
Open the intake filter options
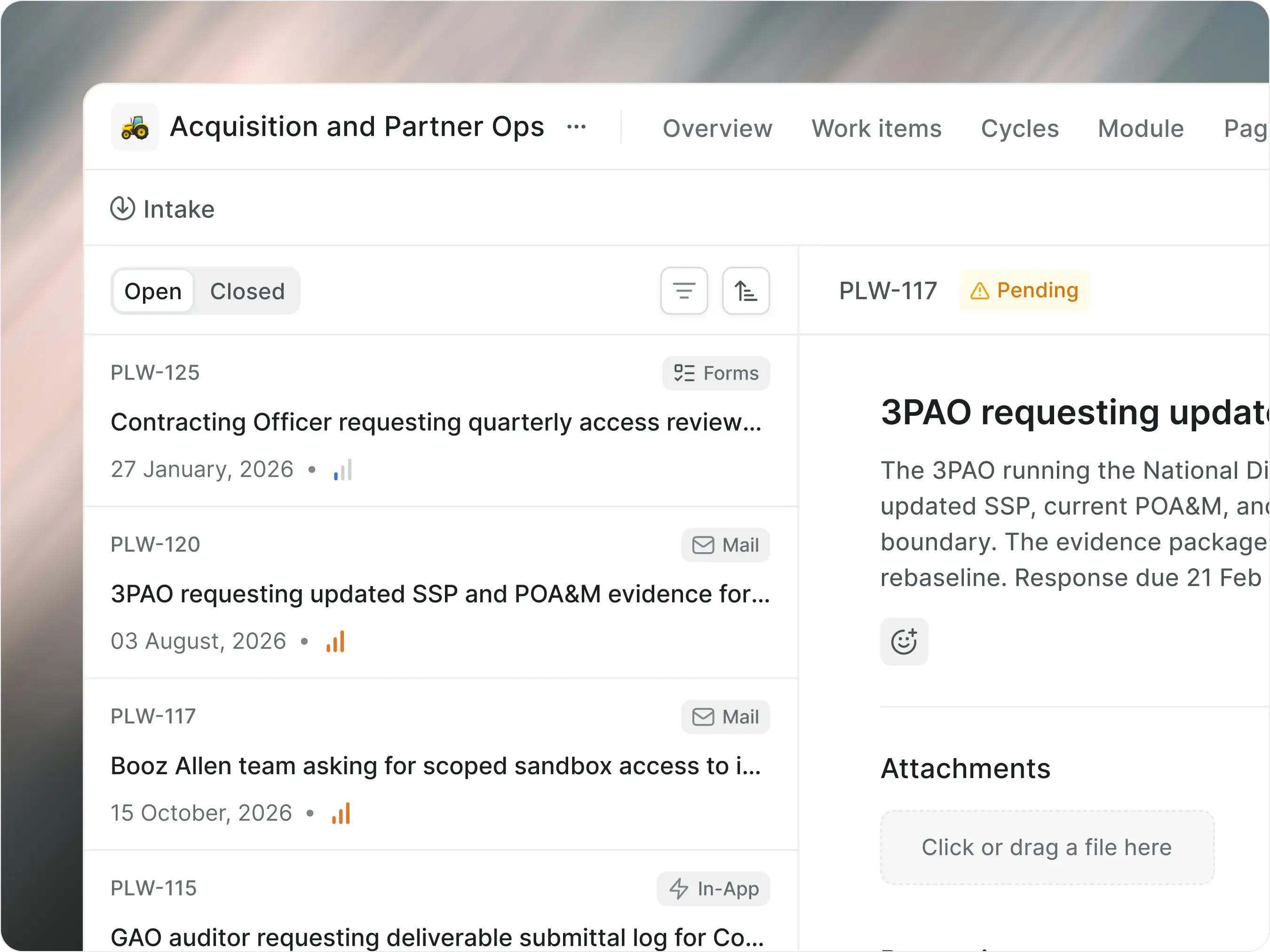684,291
